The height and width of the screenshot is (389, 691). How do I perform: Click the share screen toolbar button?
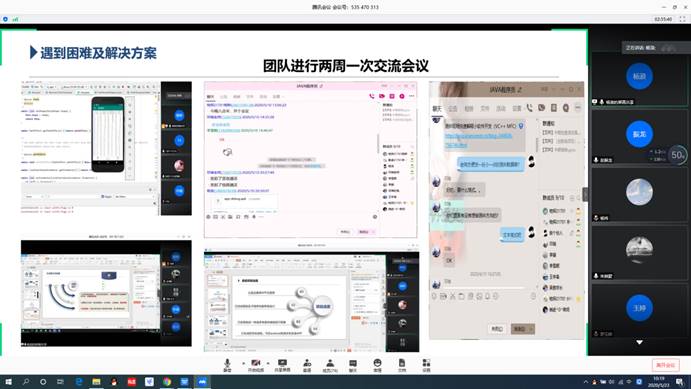tap(282, 365)
